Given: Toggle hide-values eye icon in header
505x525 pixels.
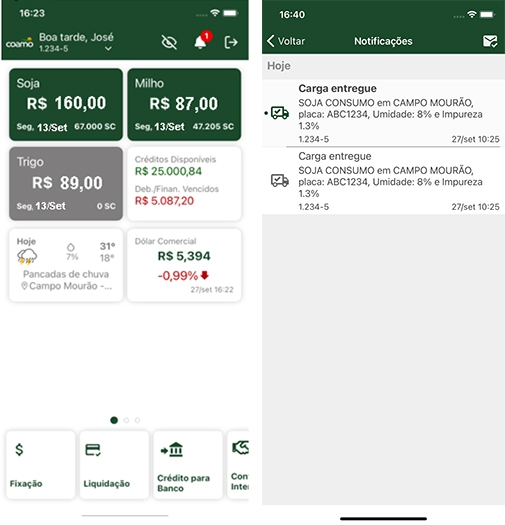Looking at the screenshot, I should coord(169,42).
